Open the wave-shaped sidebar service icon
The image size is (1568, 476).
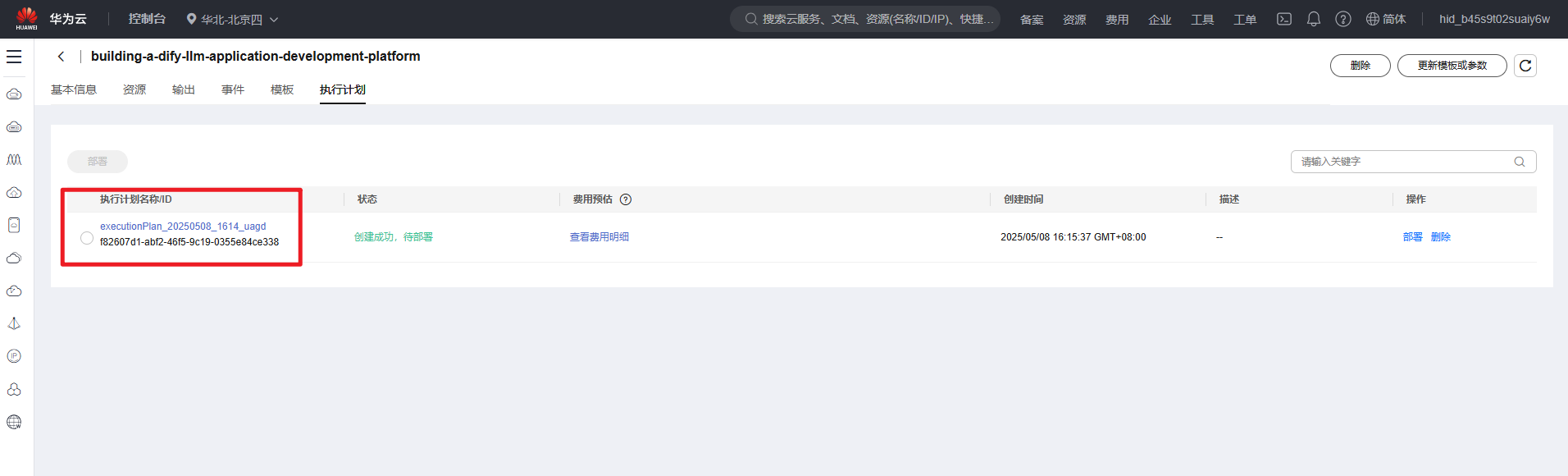[14, 159]
